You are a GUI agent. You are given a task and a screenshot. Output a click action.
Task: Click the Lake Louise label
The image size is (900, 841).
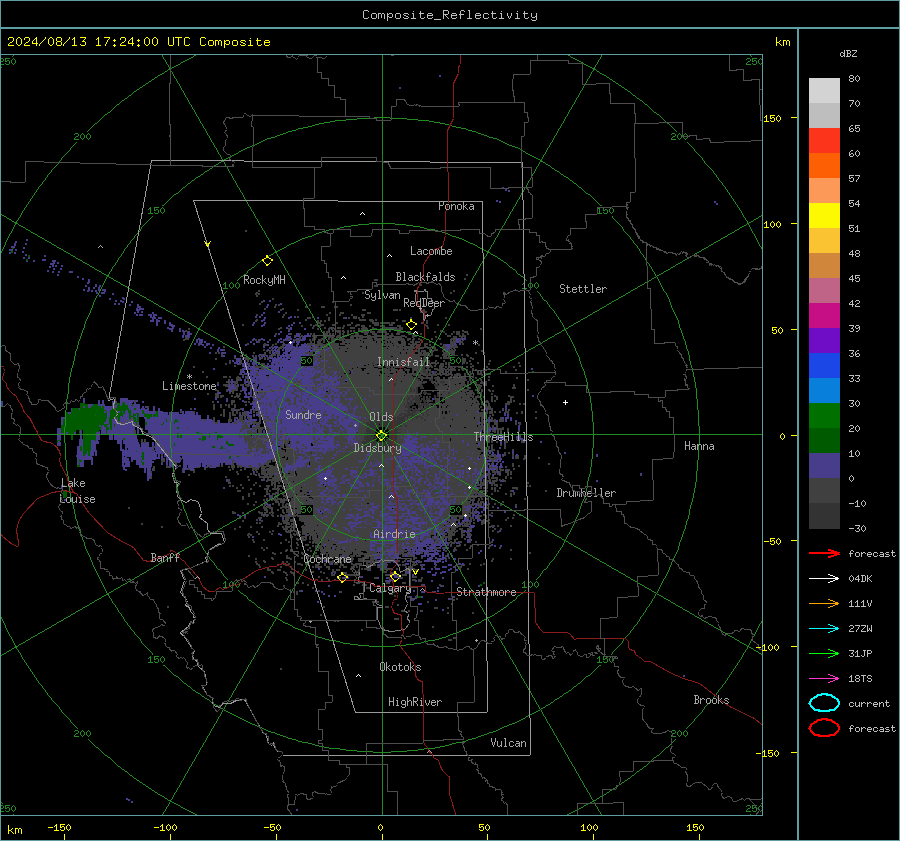point(77,491)
